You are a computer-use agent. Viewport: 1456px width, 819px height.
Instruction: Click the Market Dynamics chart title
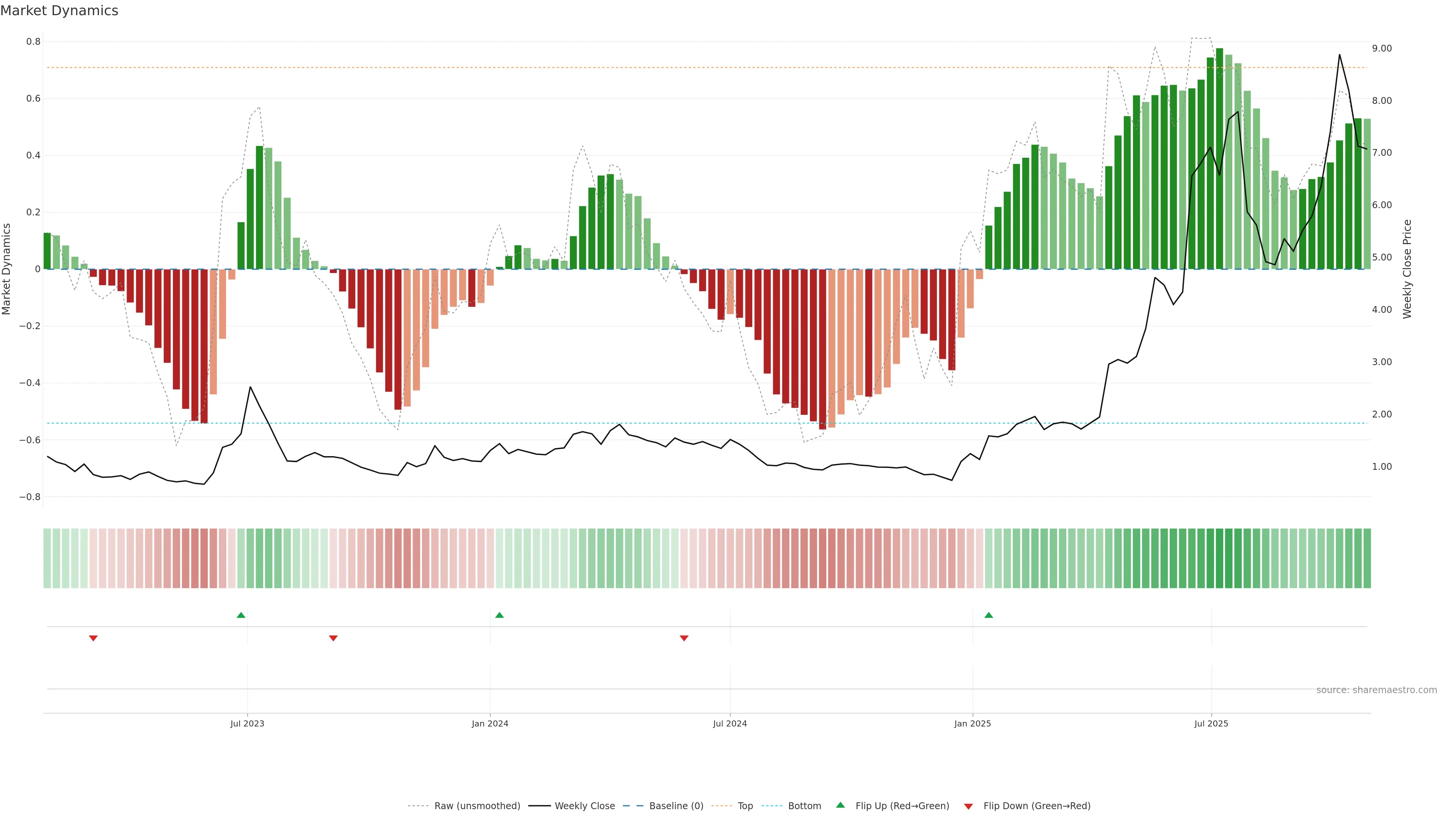(60, 11)
